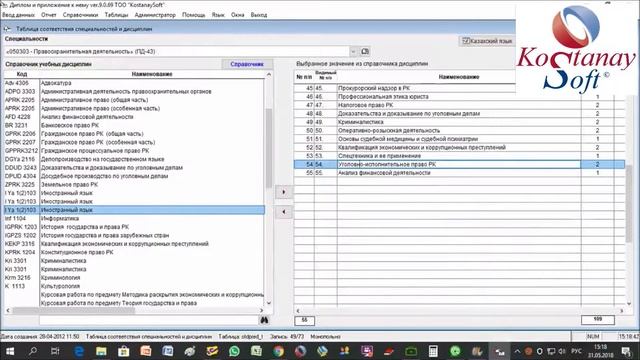Select Спецтехника и ее применение in right table
This screenshot has height=360, width=640.
tap(459, 156)
